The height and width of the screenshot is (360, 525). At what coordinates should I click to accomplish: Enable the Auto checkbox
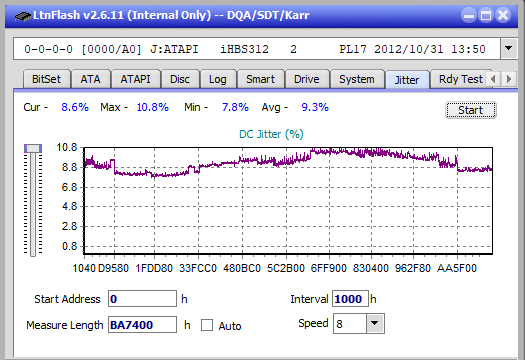point(207,325)
